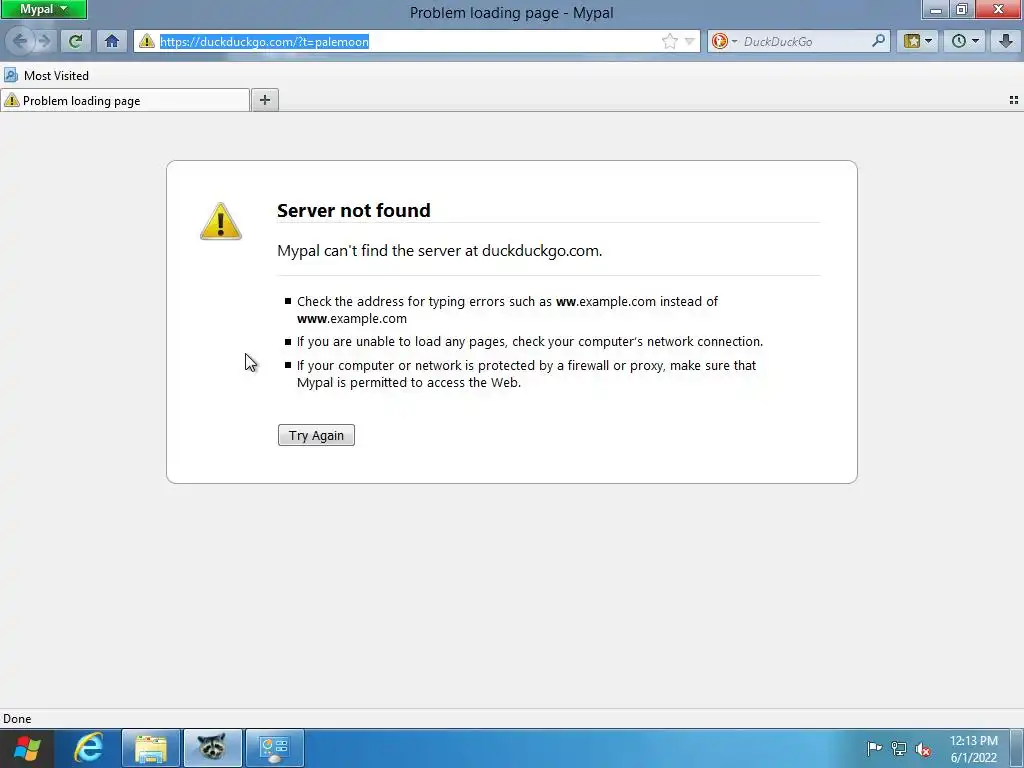Click the text 'Mypal can't find the server at duckduckgo.com.'
Screen dimensions: 1024x768
tap(440, 251)
